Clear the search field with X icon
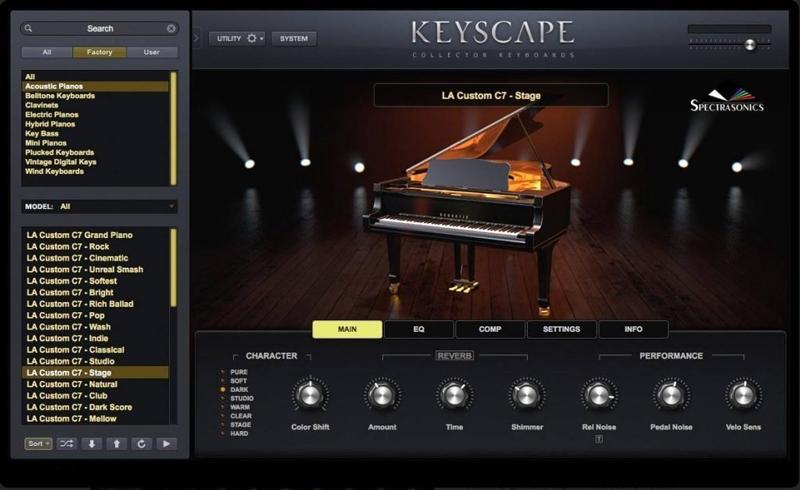The image size is (800, 490). coord(171,29)
